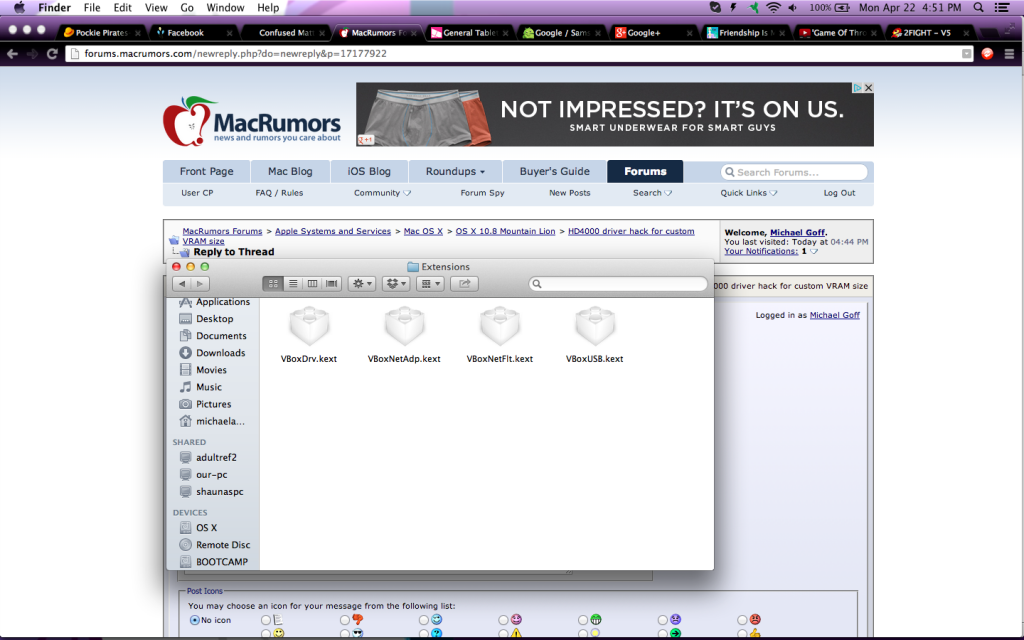Switch Finder to icon view

tap(273, 283)
